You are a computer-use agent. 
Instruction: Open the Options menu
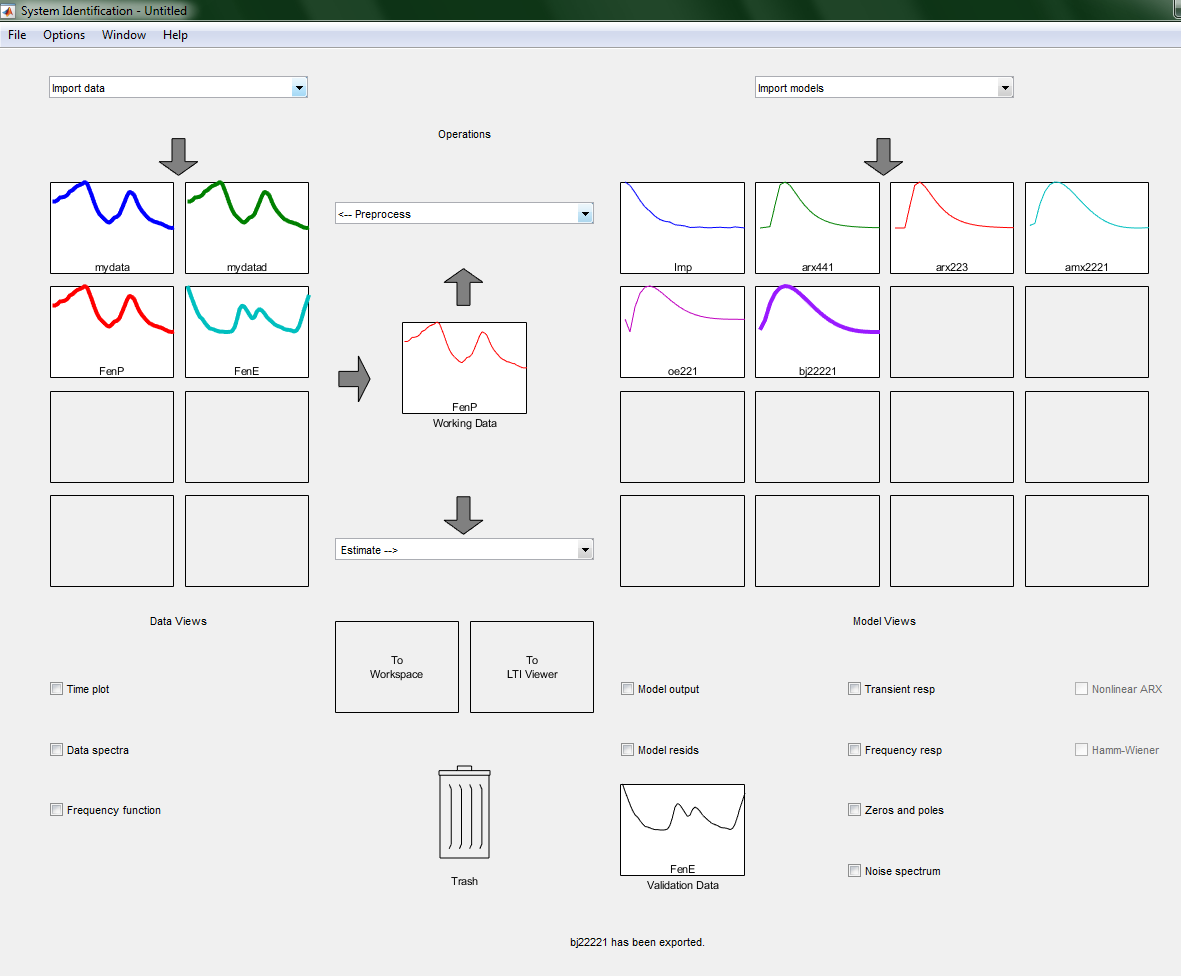coord(64,35)
